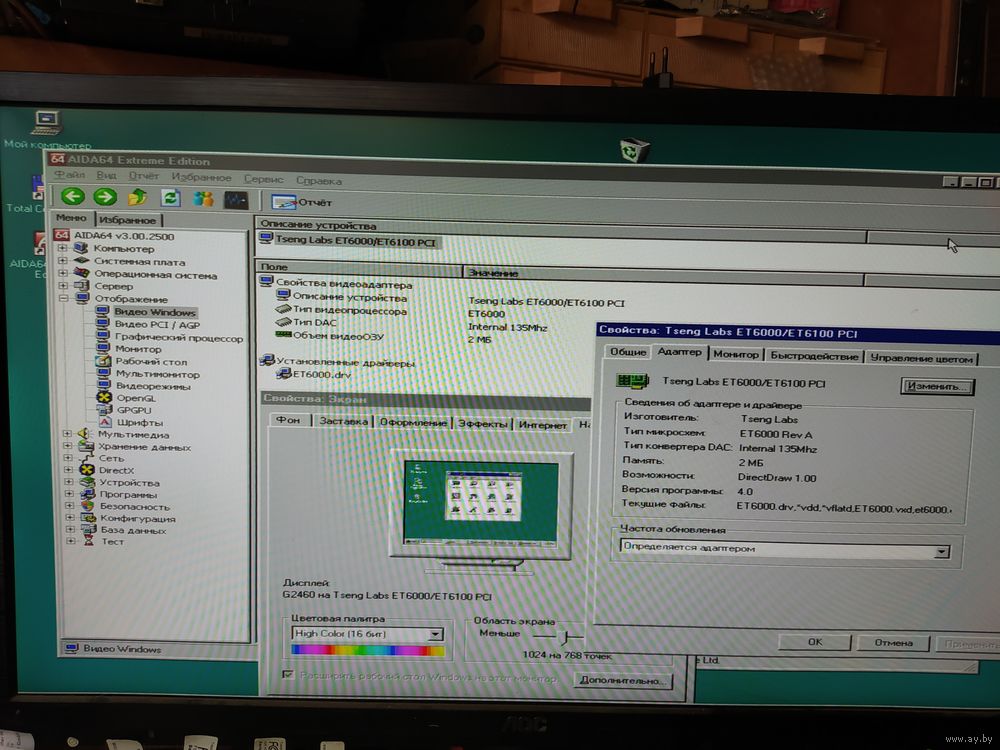Open the Справка menu
Viewport: 1000px width, 750px height.
319,180
